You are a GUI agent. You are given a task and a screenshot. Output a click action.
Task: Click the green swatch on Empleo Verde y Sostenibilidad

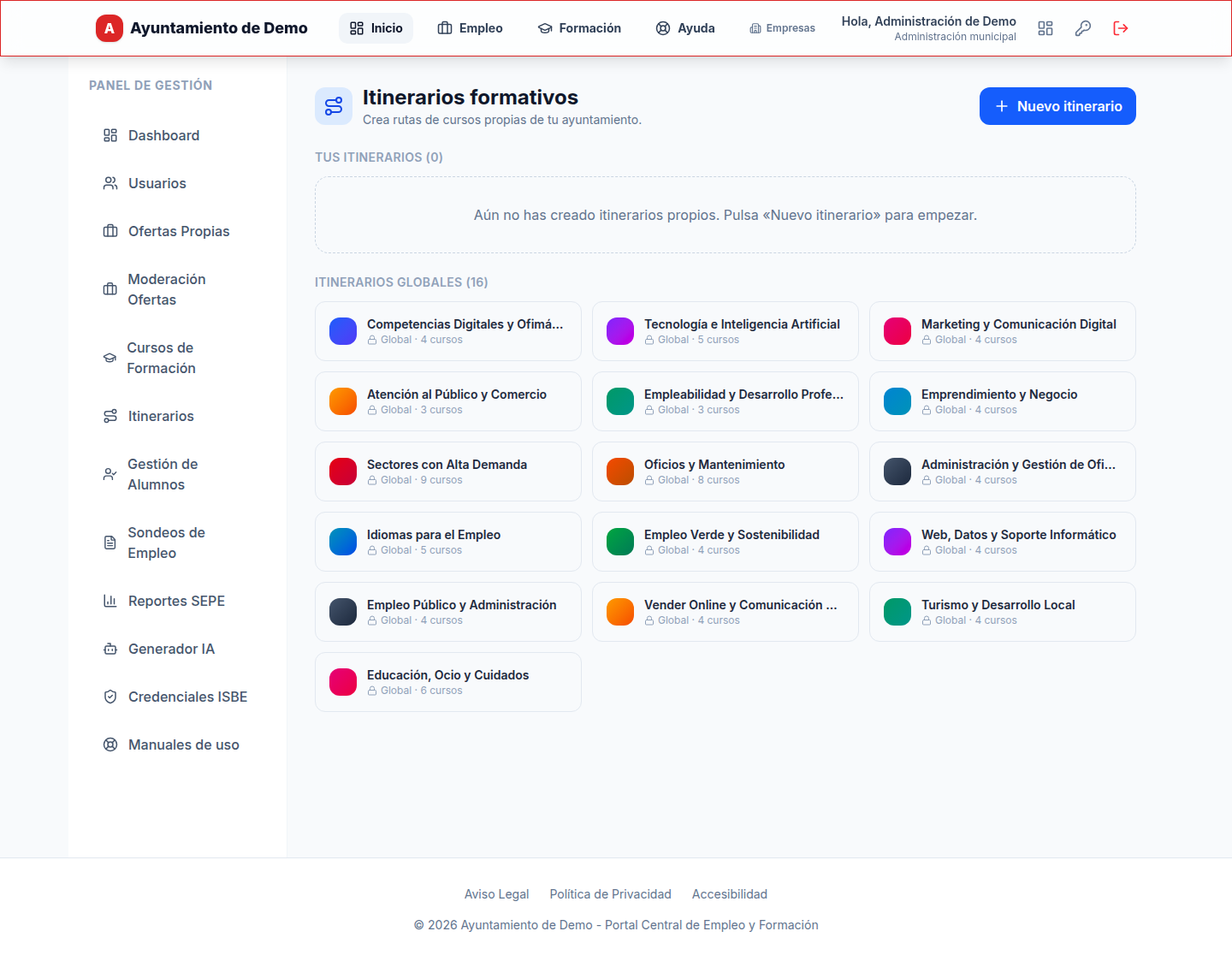(620, 542)
